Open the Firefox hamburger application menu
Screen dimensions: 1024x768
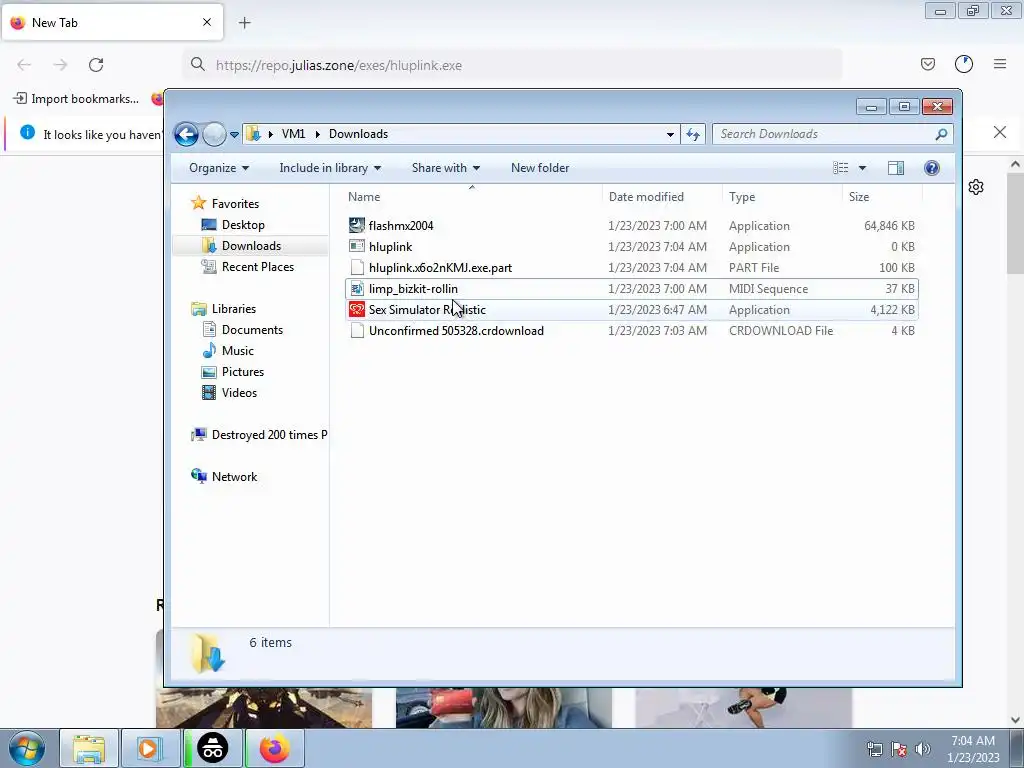[x=1000, y=64]
